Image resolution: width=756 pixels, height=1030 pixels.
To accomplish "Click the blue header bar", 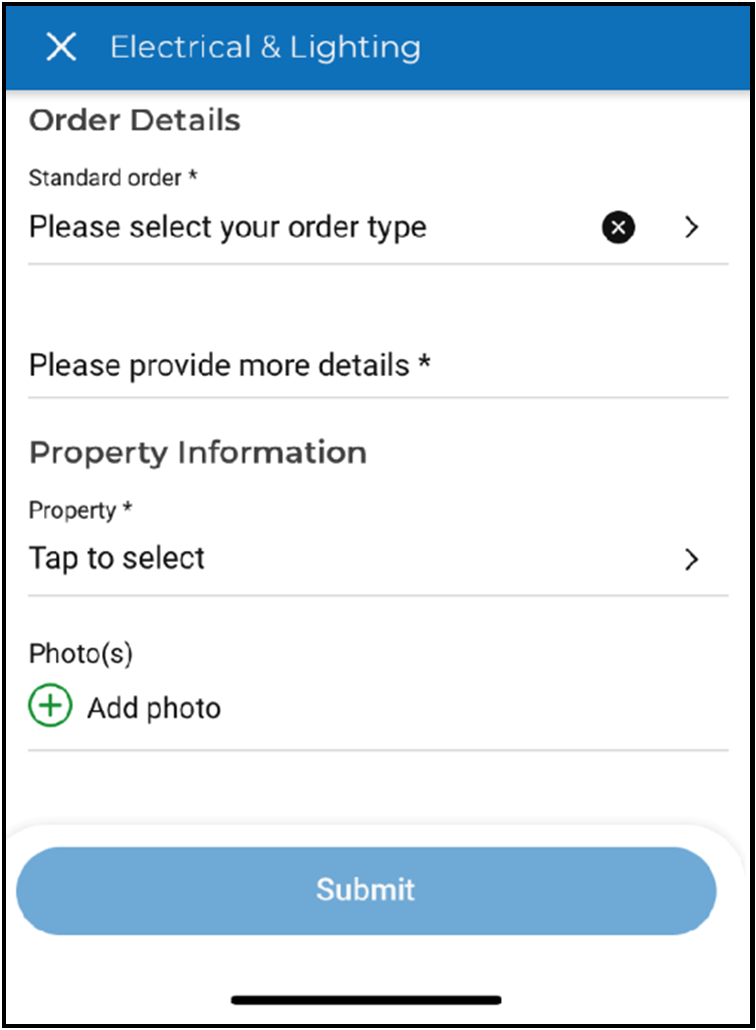I will (580, 47).
